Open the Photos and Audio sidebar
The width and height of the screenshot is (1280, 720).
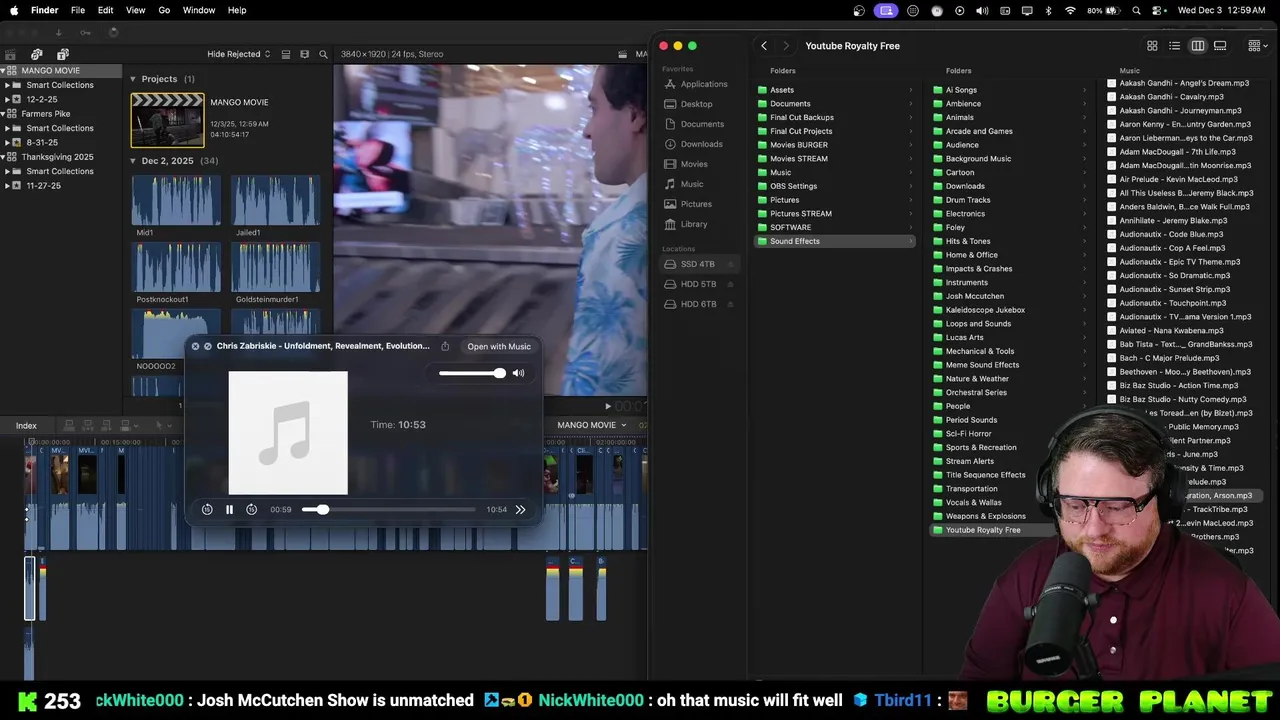click(36, 54)
